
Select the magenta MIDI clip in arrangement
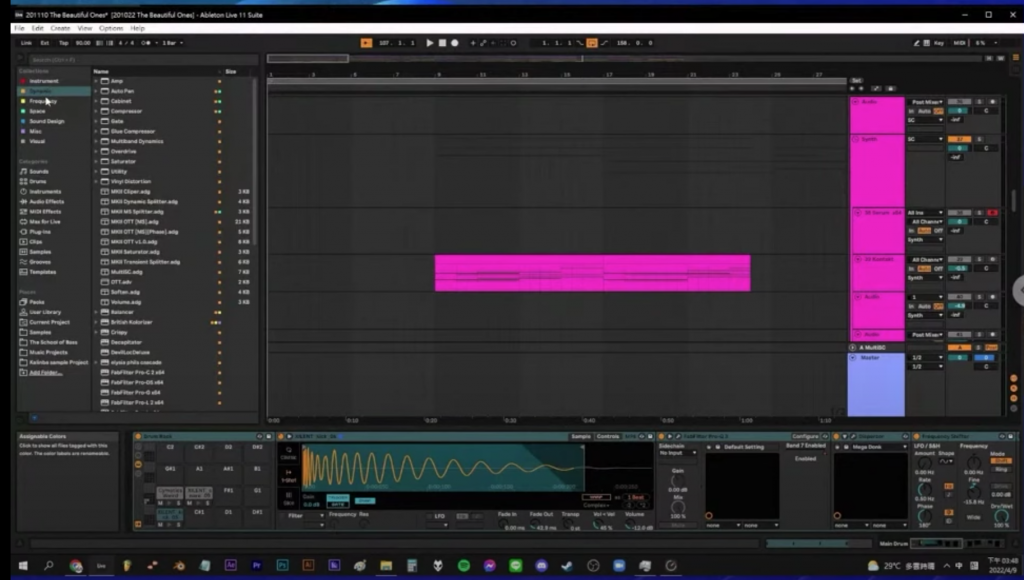tap(592, 273)
